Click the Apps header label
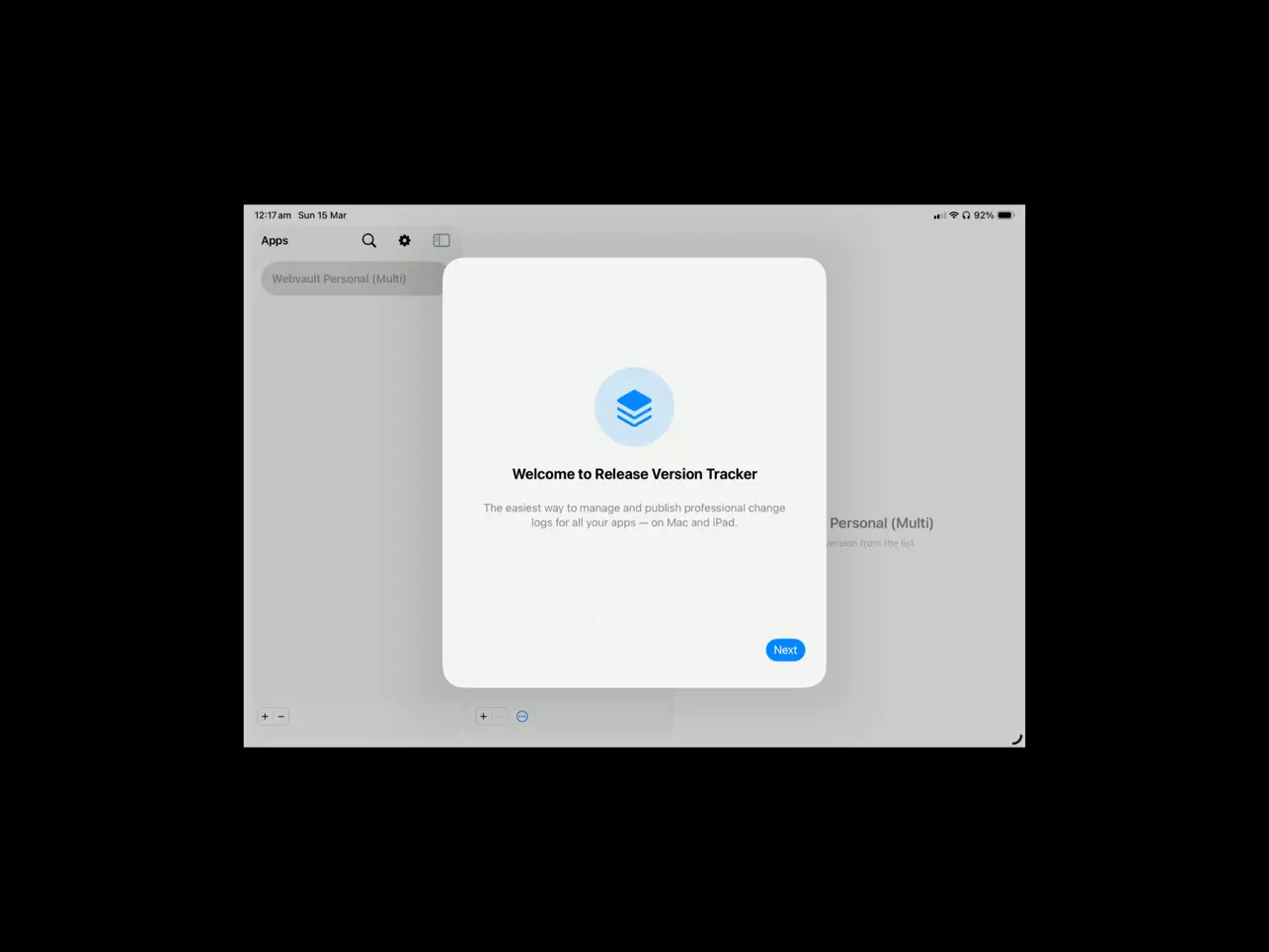The width and height of the screenshot is (1269, 952). (274, 240)
